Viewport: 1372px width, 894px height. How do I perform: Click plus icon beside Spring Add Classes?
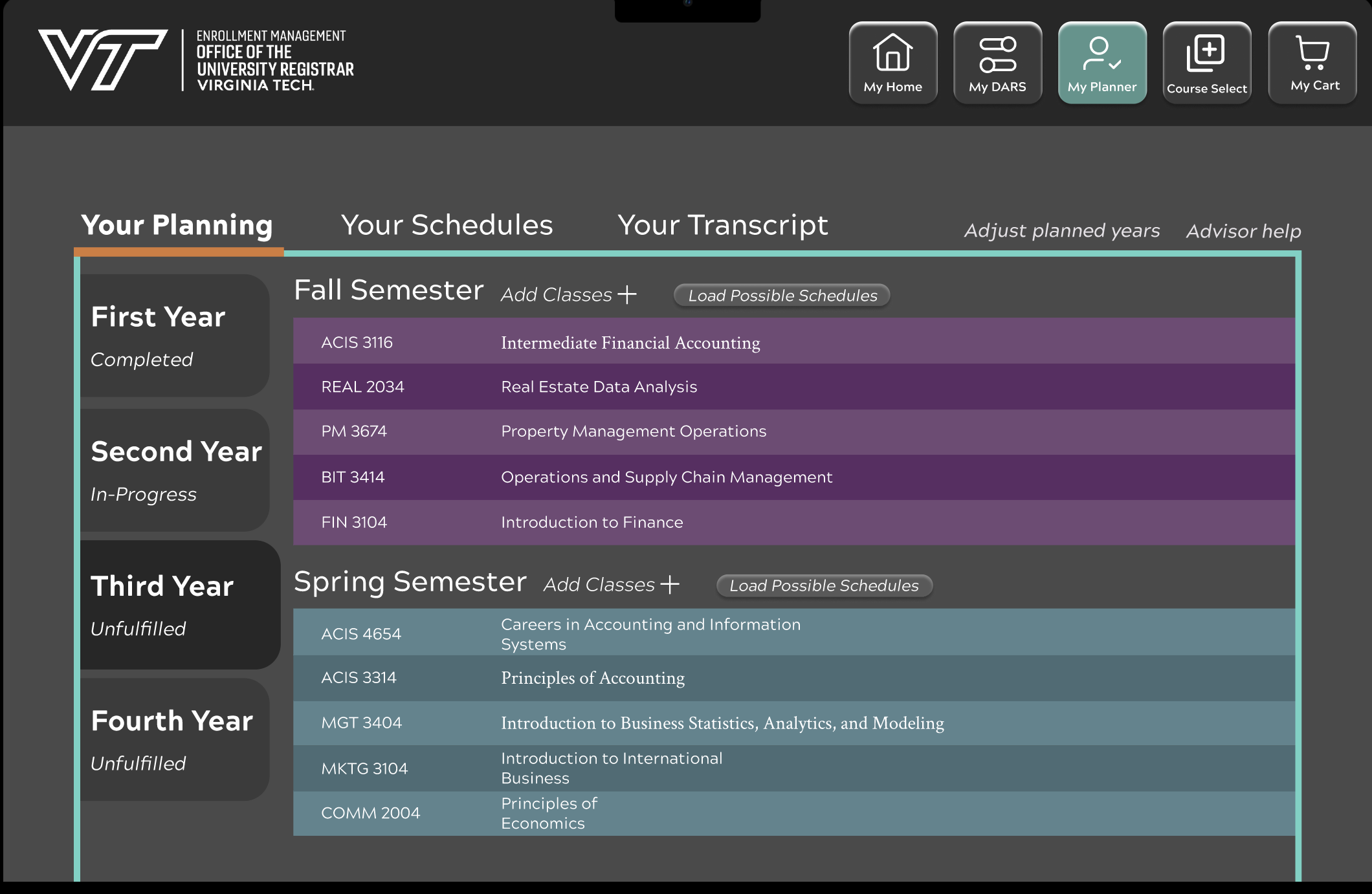[670, 585]
